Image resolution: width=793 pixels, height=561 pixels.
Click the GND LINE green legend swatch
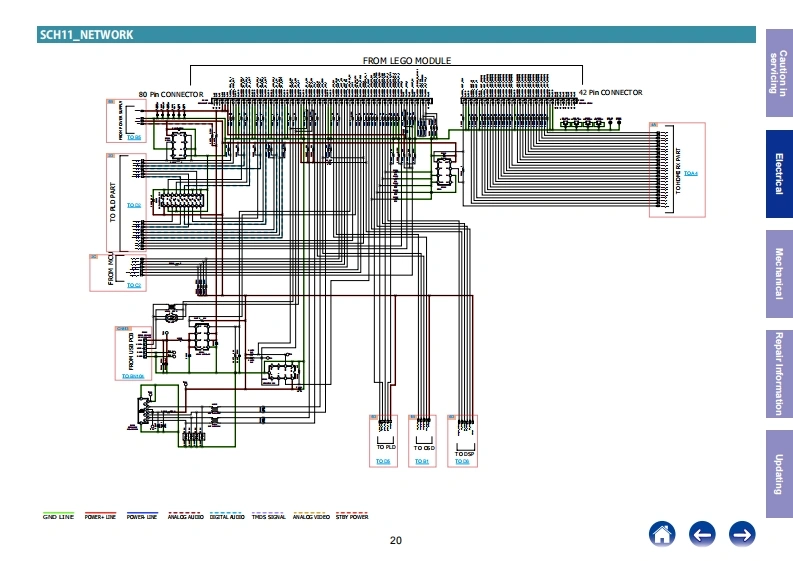59,512
